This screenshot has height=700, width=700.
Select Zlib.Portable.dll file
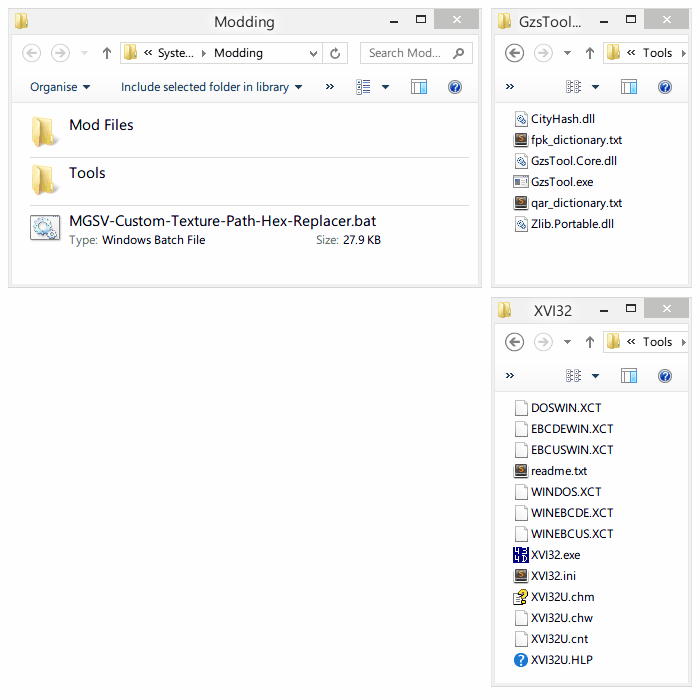pos(564,224)
